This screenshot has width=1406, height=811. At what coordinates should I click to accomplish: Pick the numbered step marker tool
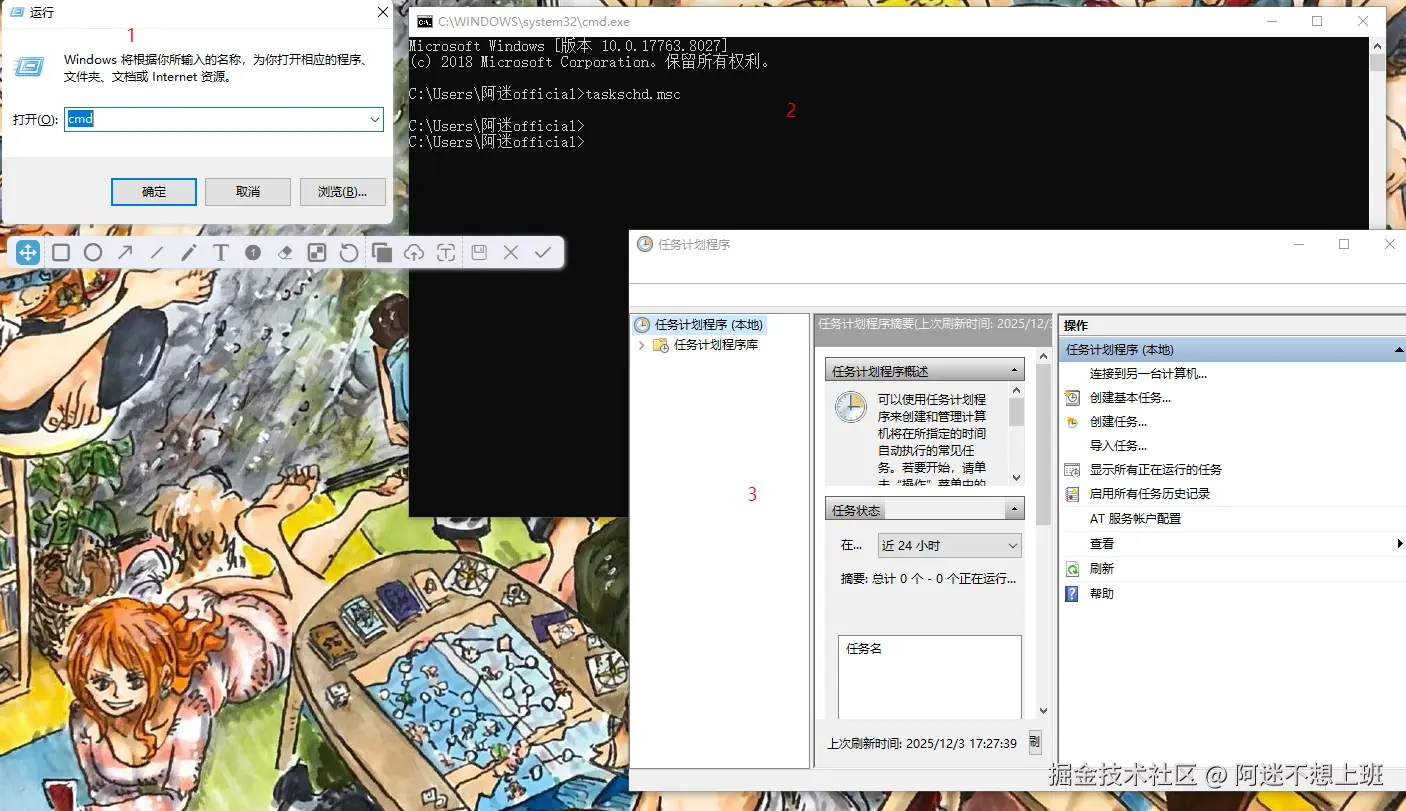click(253, 253)
